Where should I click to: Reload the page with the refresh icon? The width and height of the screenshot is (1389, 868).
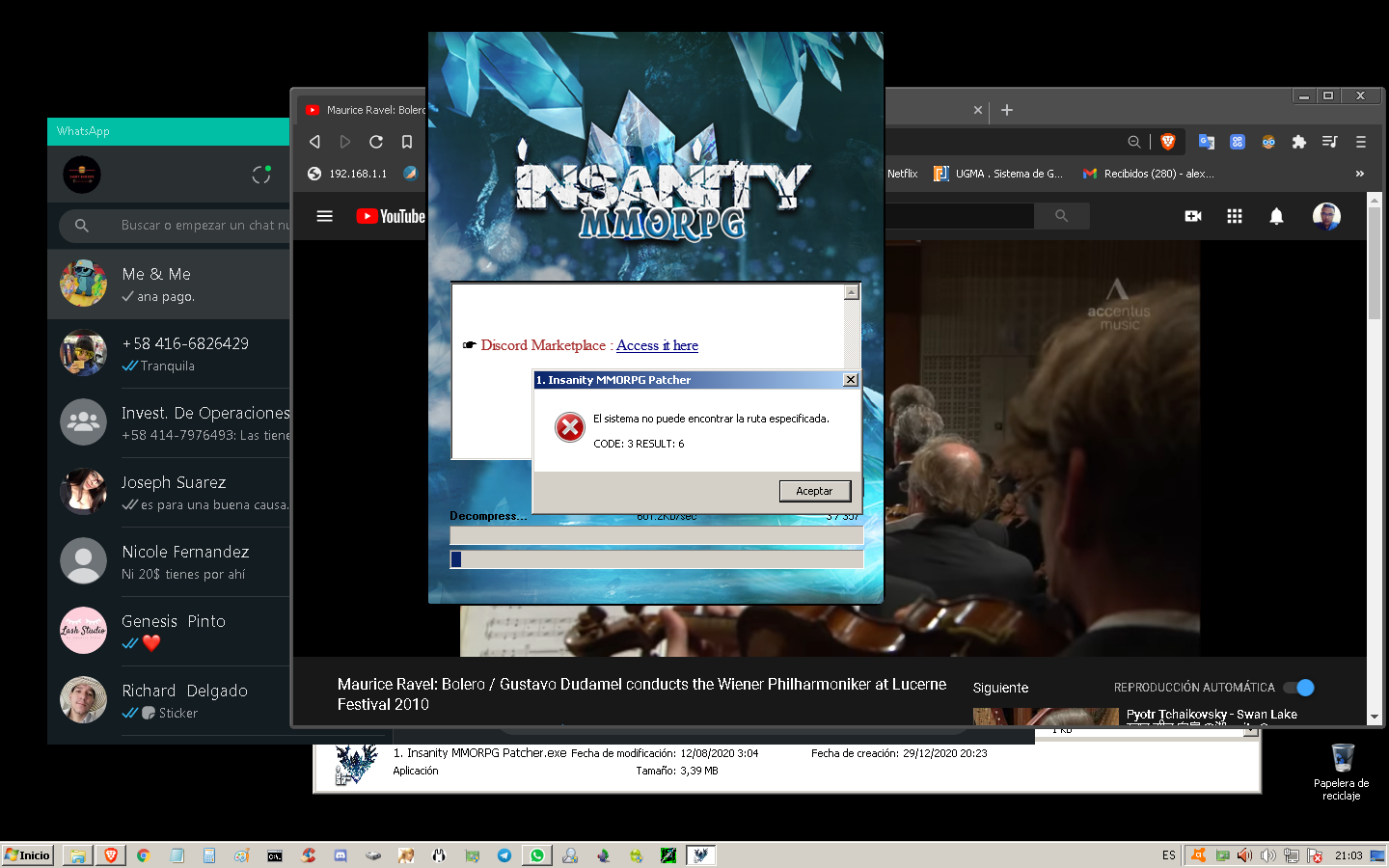click(376, 142)
